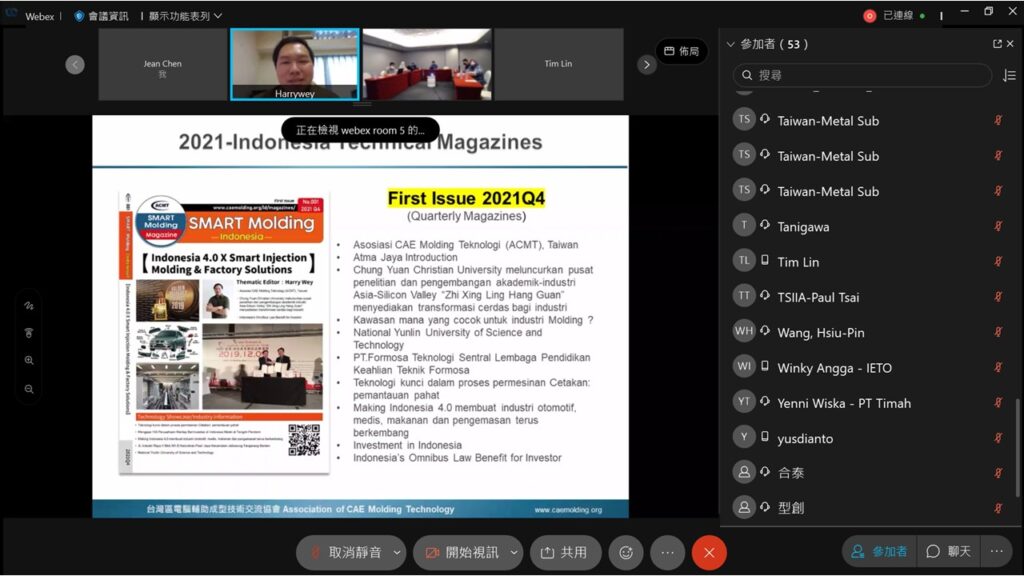Select participant yusdianto
Viewport: 1024px width, 576px height.
pos(869,438)
